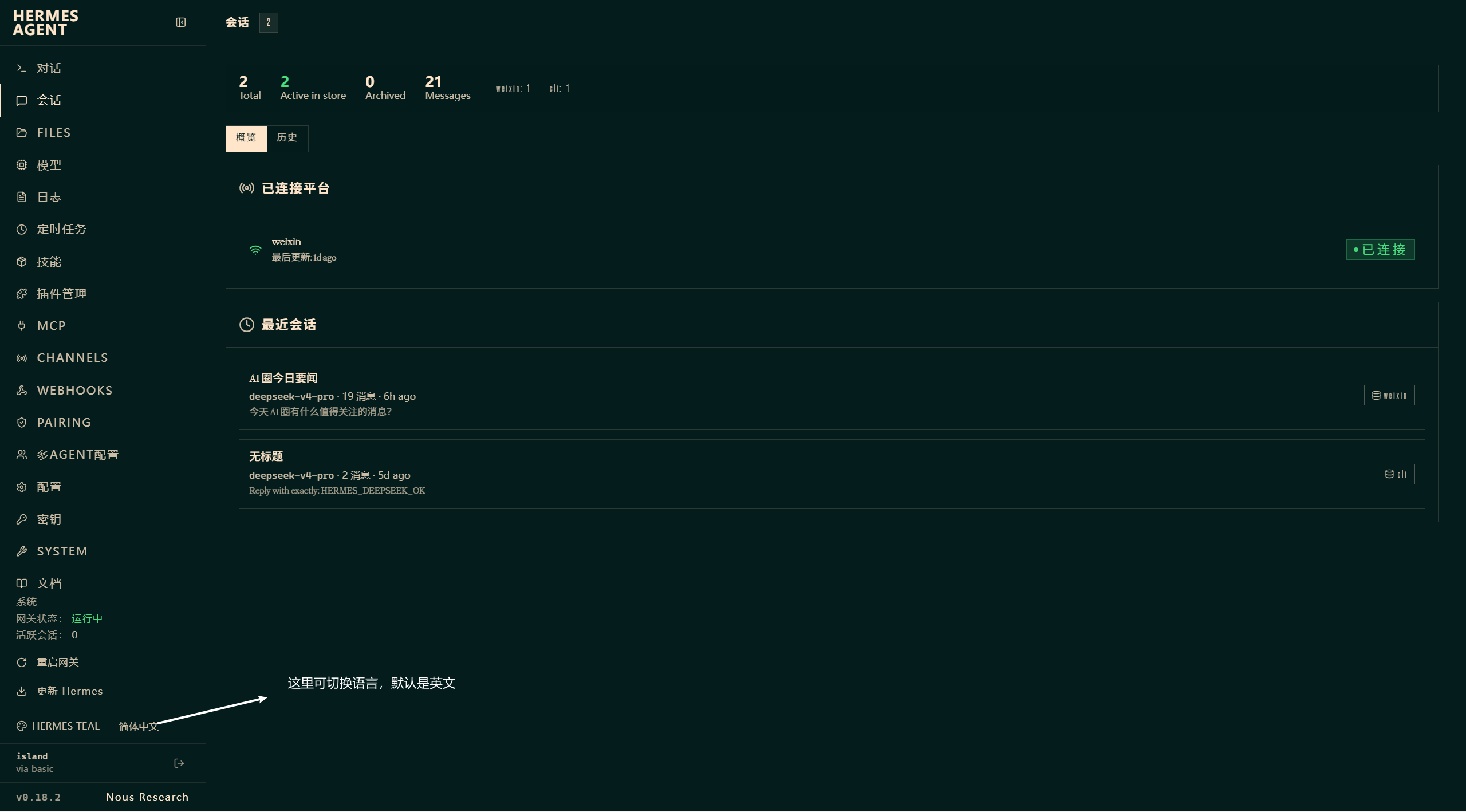Click the cli: 1 filter badge
The image size is (1466, 812).
(x=560, y=88)
